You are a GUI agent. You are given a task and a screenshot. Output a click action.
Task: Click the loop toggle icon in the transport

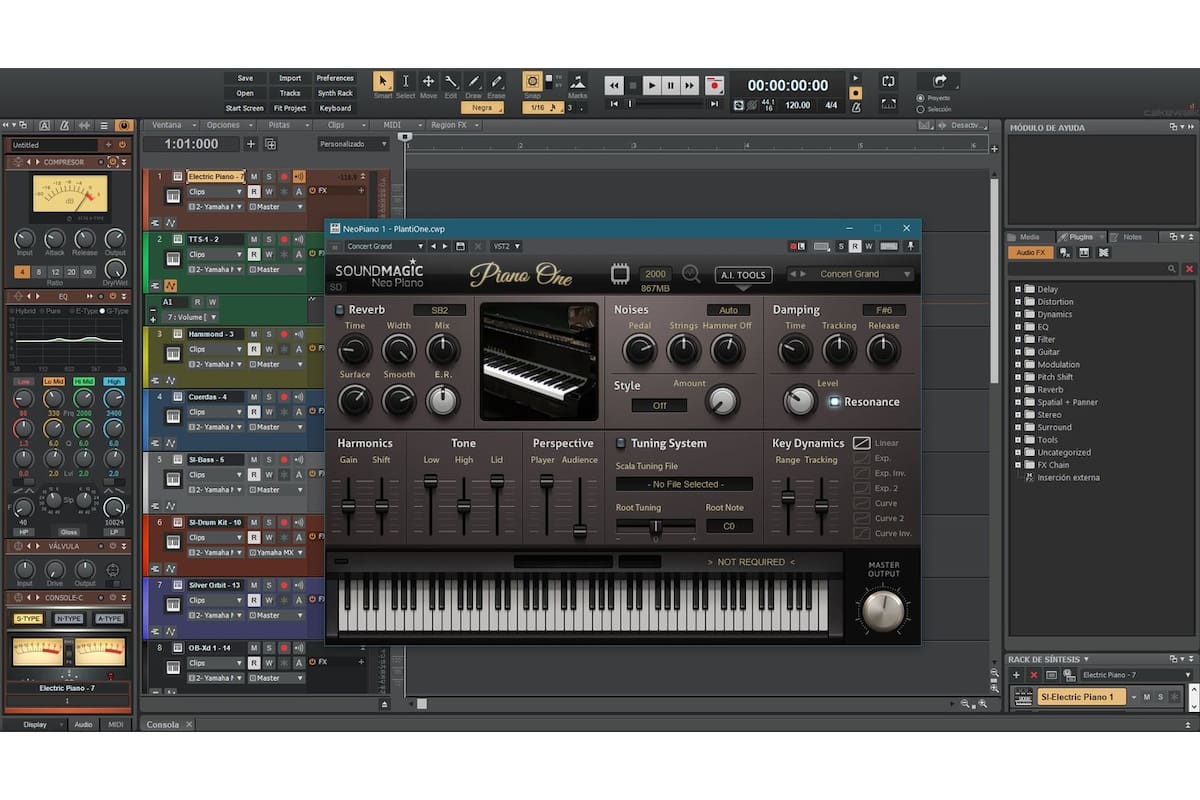888,82
